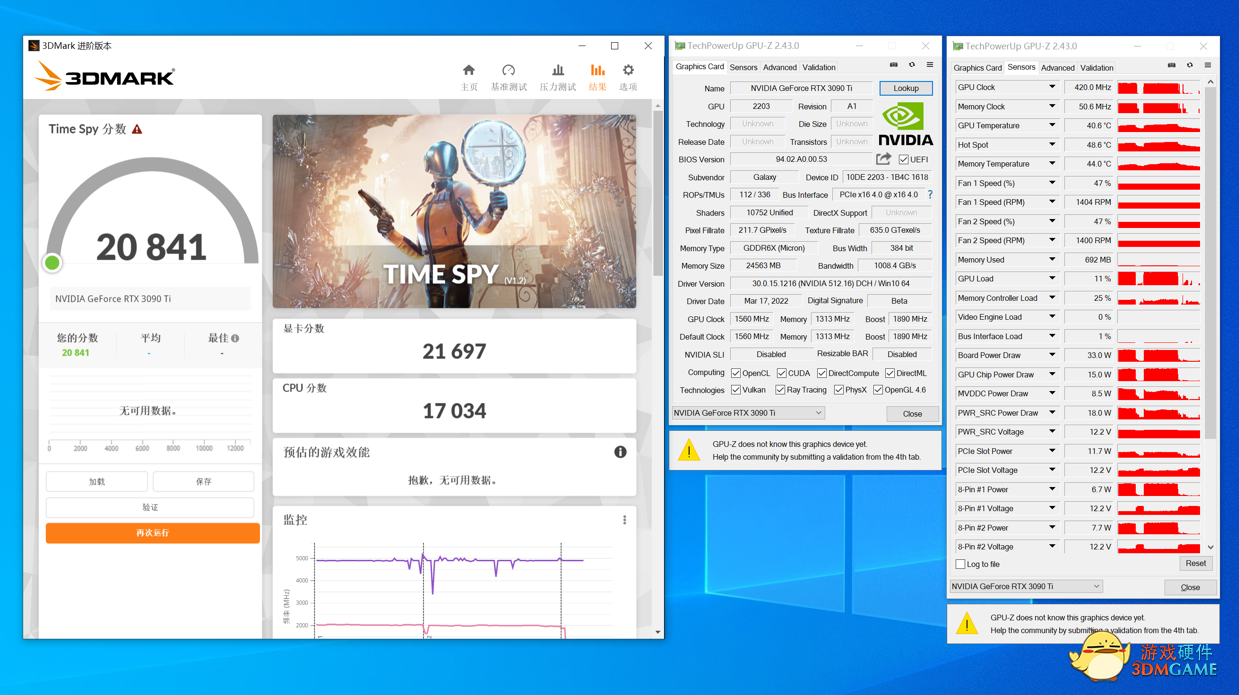The image size is (1239, 695).
Task: Open GPU selector dropdown in Sensors window
Action: tap(1025, 587)
